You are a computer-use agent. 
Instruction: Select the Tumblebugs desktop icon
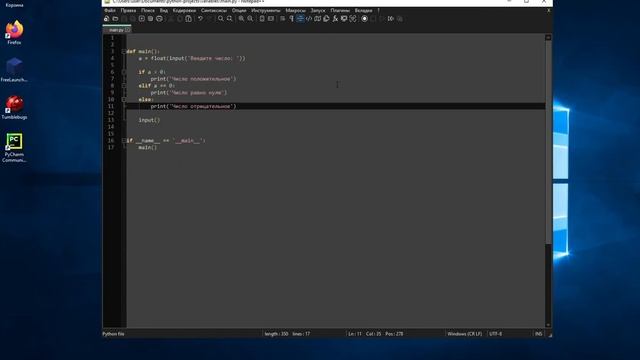tap(14, 108)
